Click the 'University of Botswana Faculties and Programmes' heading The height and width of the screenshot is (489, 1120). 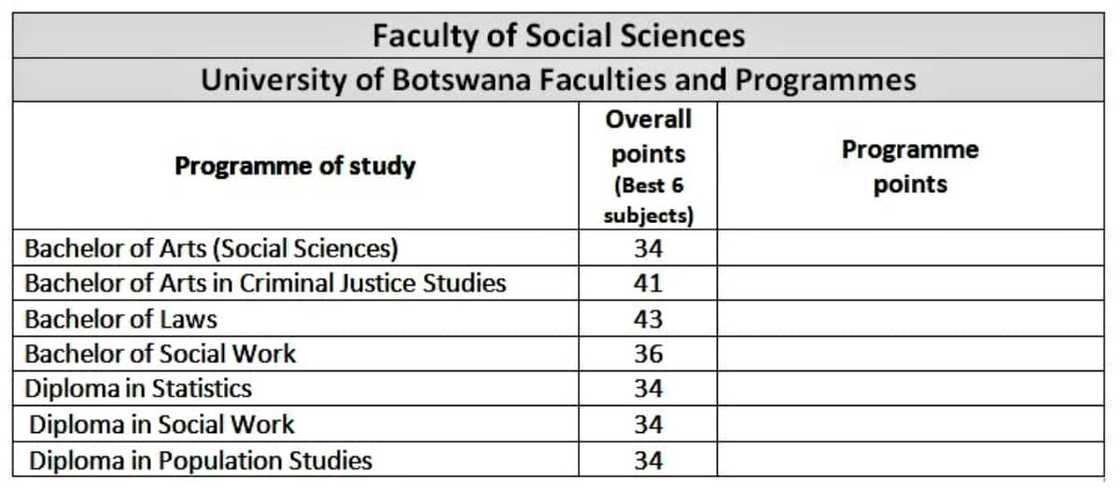[558, 80]
